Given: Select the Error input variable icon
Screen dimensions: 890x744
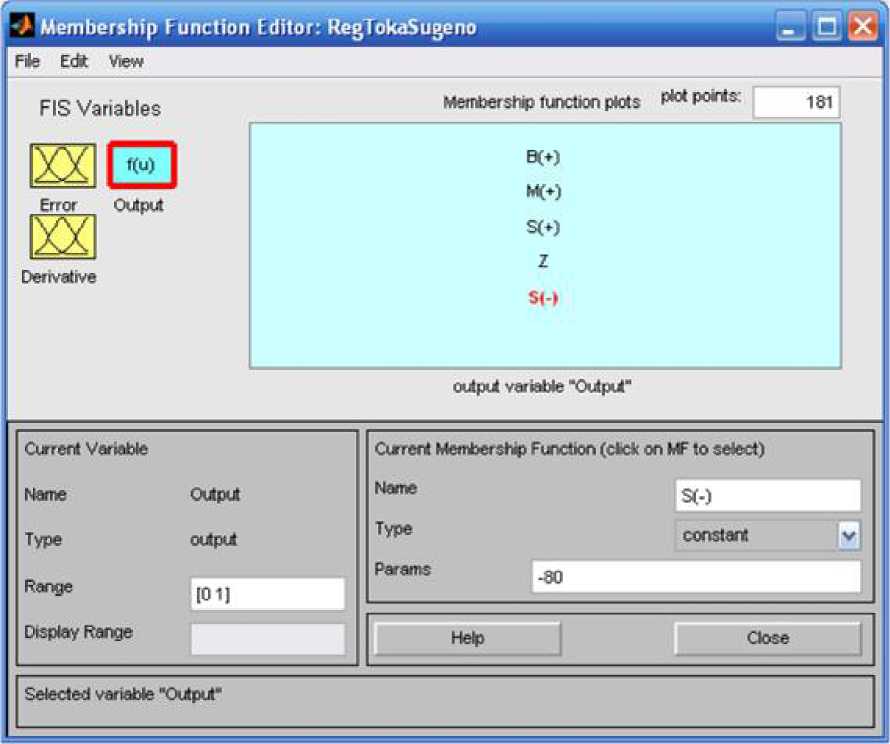Looking at the screenshot, I should tap(63, 165).
